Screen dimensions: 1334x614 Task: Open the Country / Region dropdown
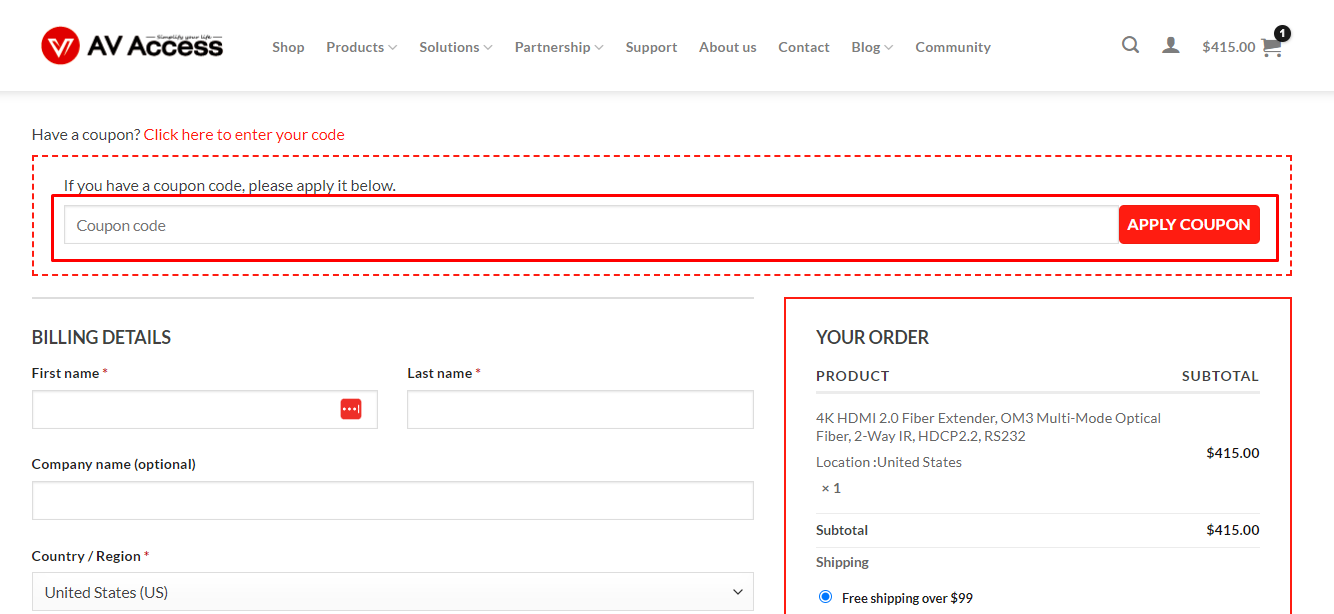[393, 592]
